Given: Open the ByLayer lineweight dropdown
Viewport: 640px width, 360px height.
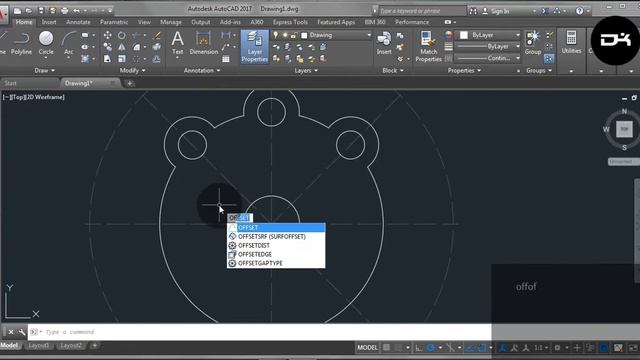Looking at the screenshot, I should coord(488,47).
